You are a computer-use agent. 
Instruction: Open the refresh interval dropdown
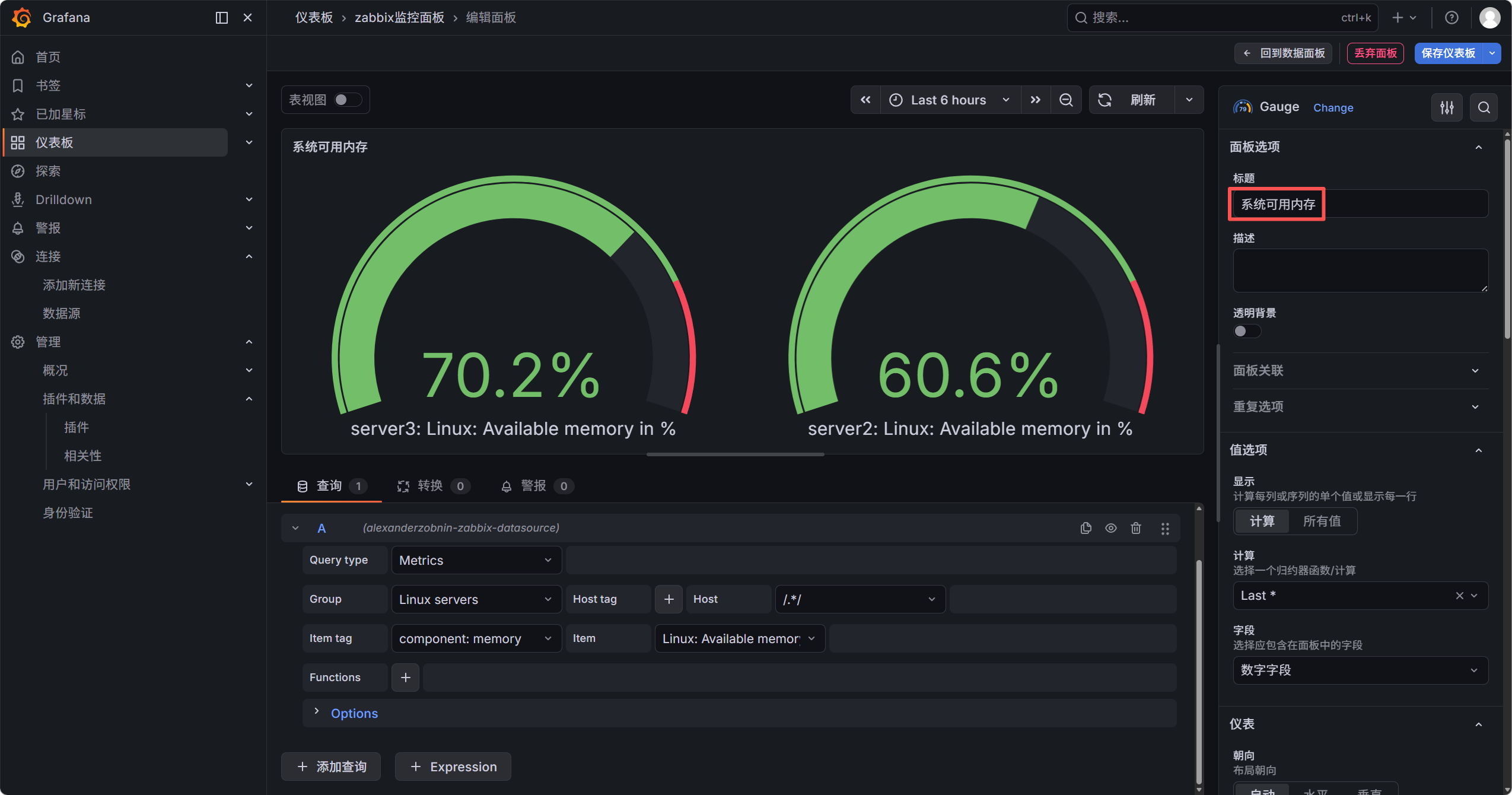1189,100
